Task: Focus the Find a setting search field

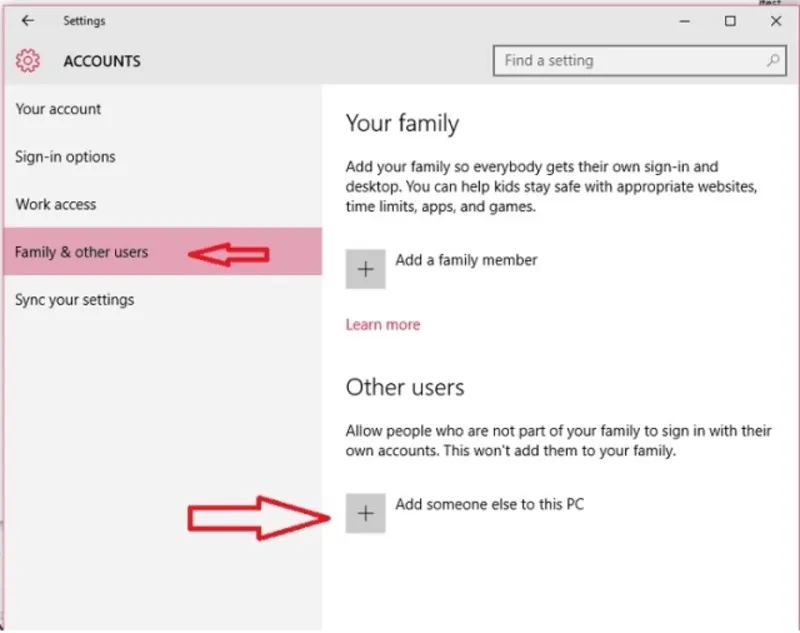Action: click(x=630, y=61)
